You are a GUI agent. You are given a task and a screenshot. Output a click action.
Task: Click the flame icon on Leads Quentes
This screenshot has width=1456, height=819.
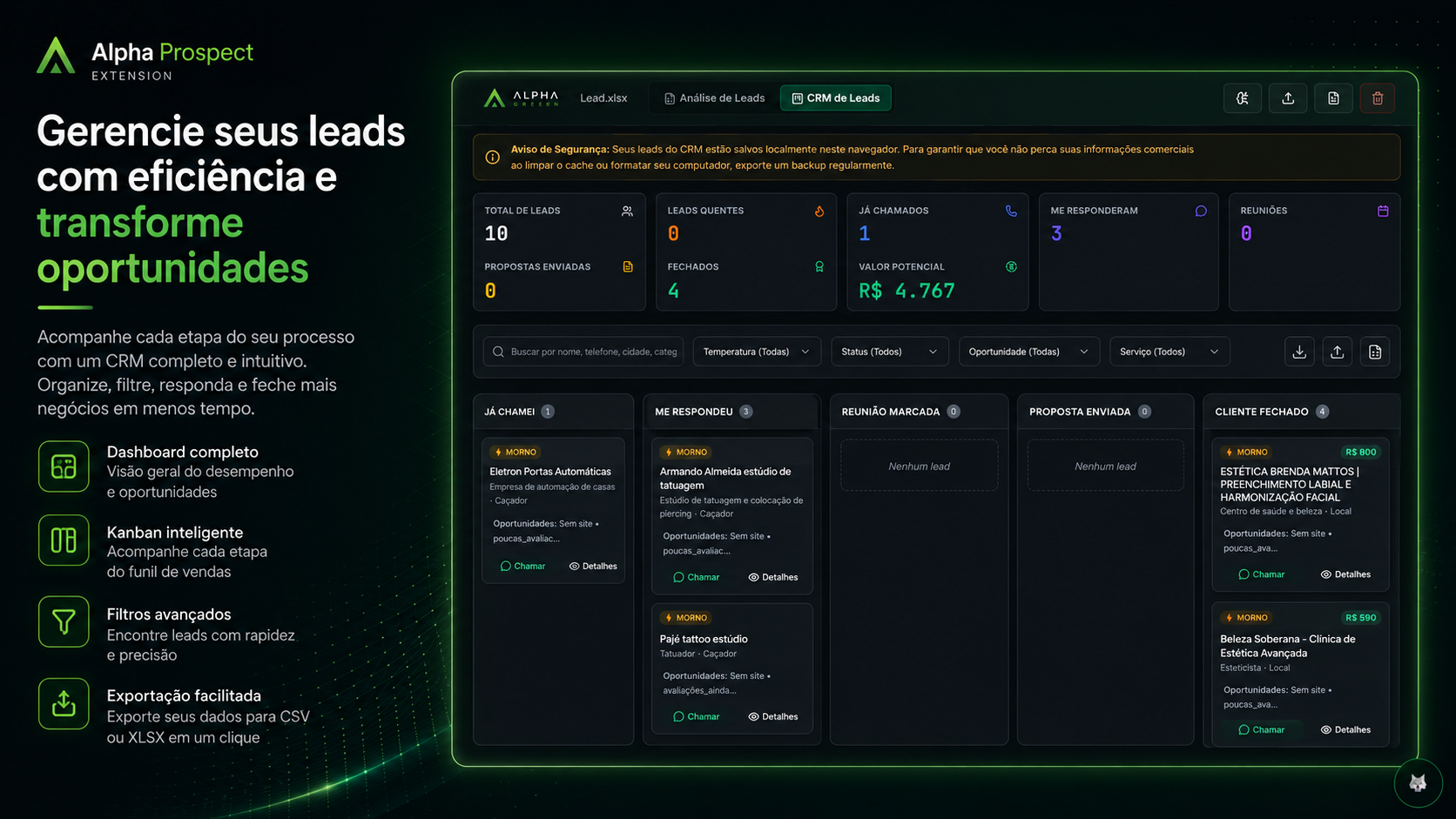[x=819, y=211]
